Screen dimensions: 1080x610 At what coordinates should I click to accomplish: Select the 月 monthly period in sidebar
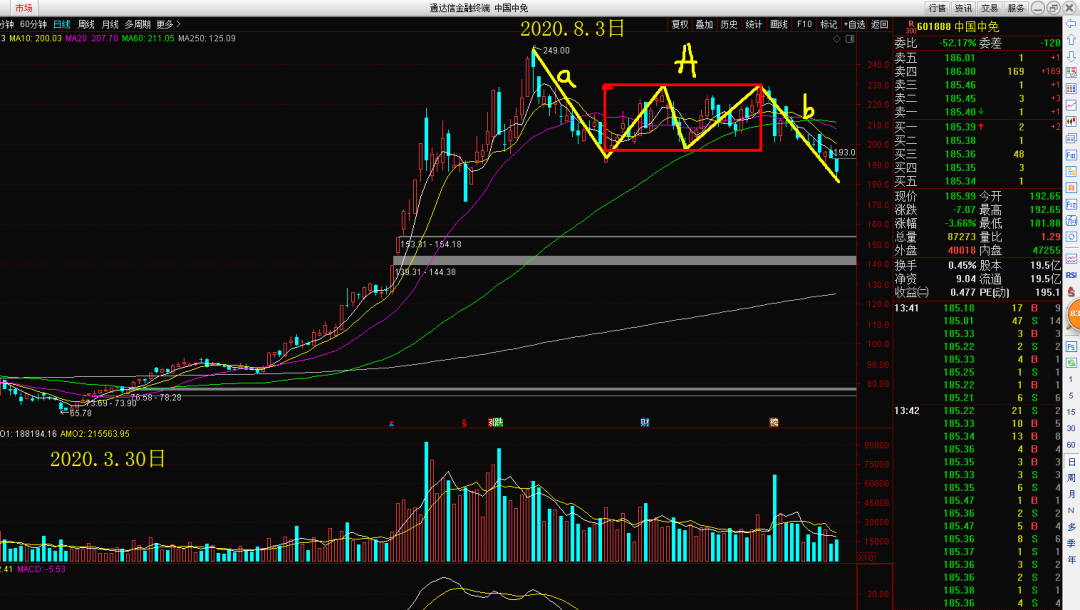(1071, 494)
